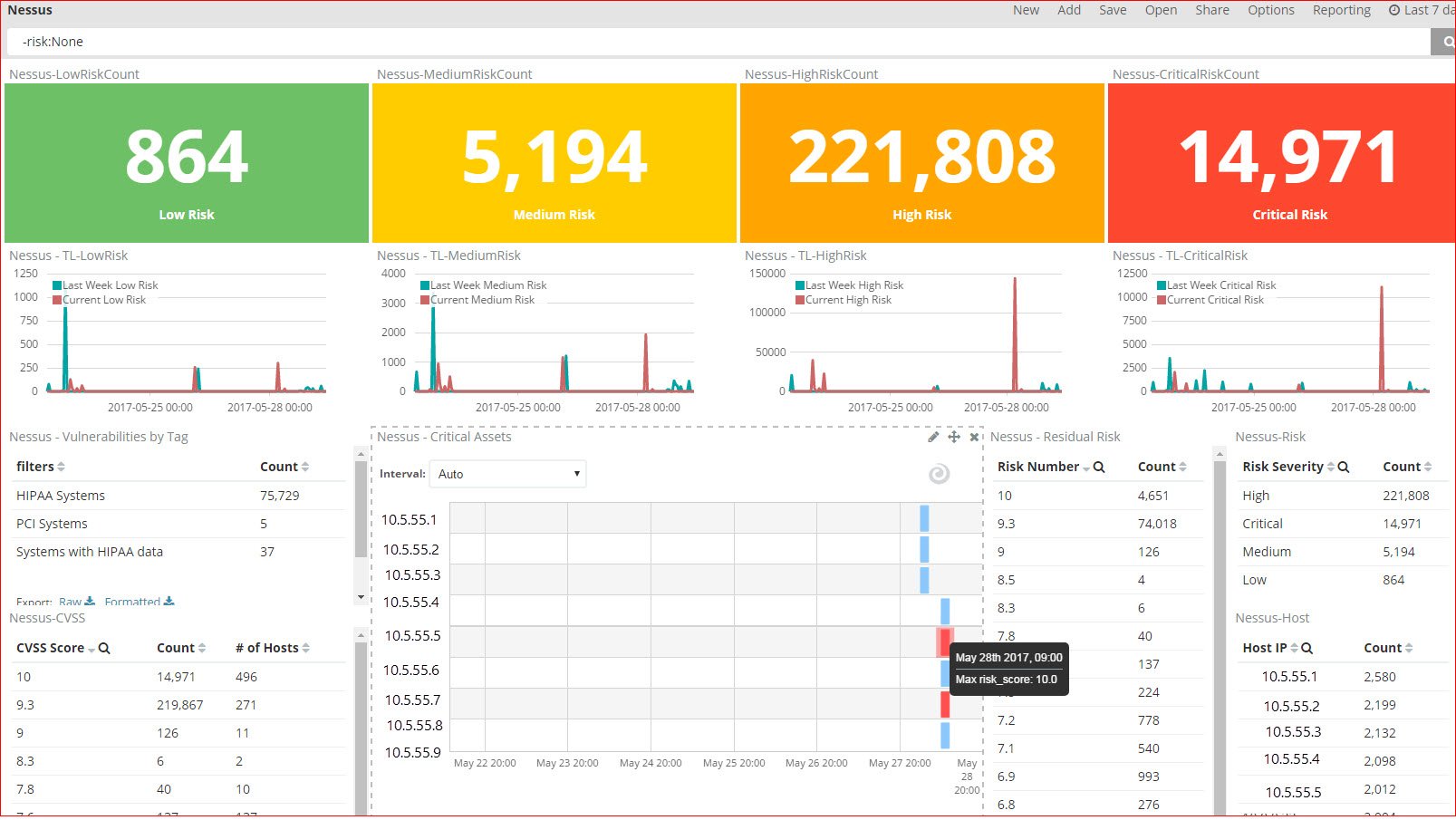The height and width of the screenshot is (820, 1456).
Task: Click Systems with HIPAA data row
Action: (x=179, y=552)
